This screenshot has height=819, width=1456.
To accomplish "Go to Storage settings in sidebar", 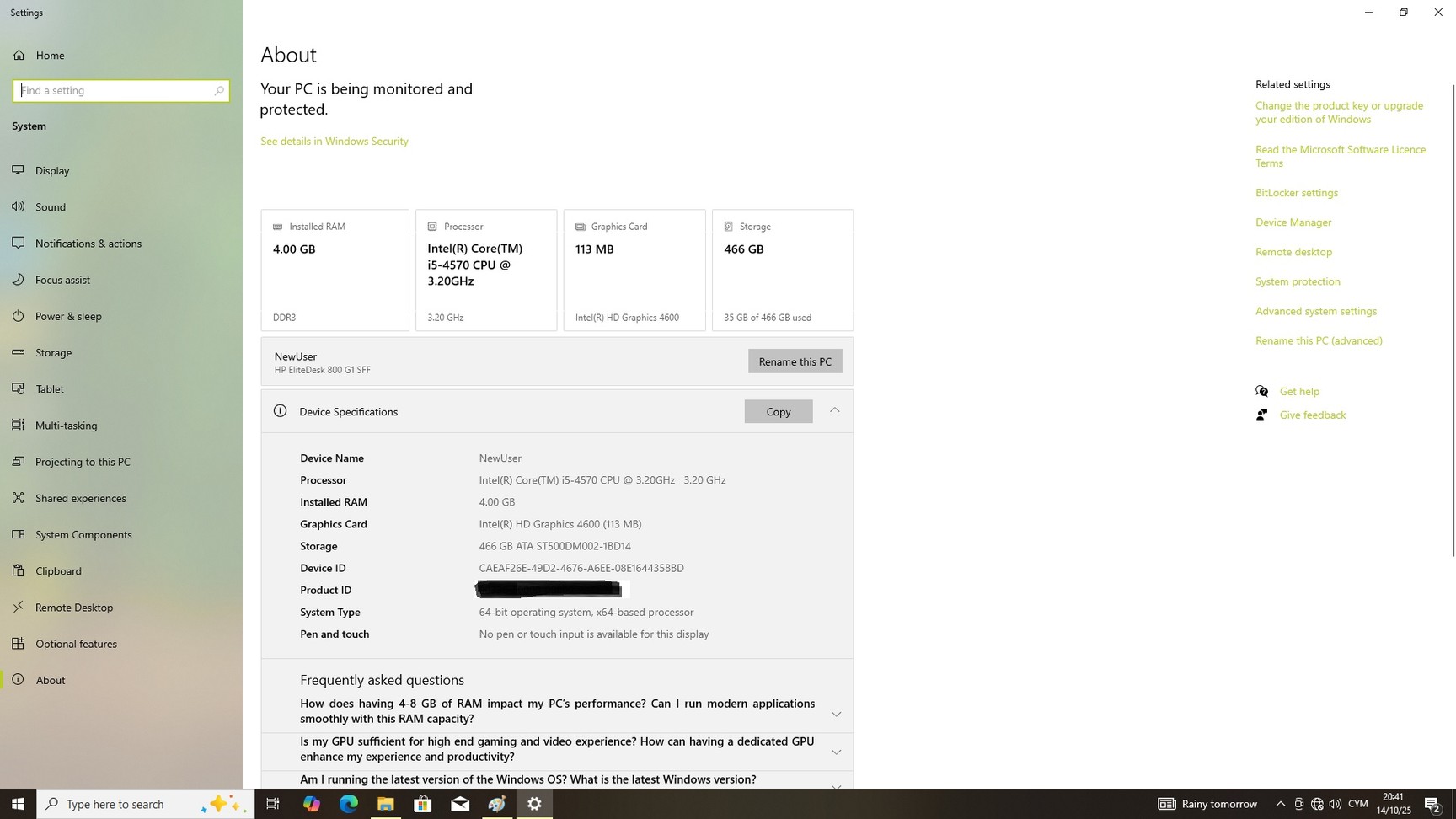I will [x=53, y=352].
